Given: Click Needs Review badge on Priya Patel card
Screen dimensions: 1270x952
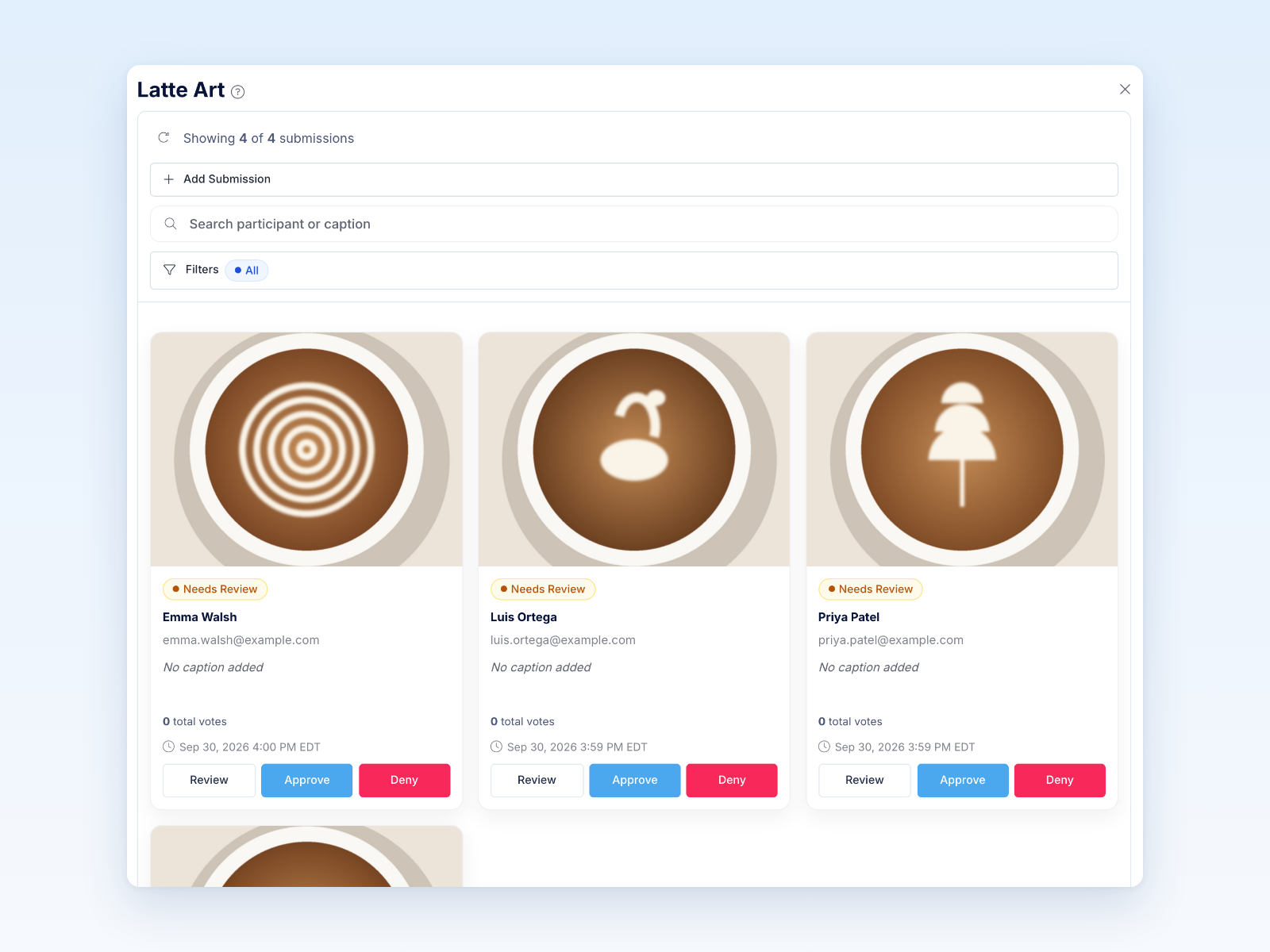Looking at the screenshot, I should tap(871, 589).
